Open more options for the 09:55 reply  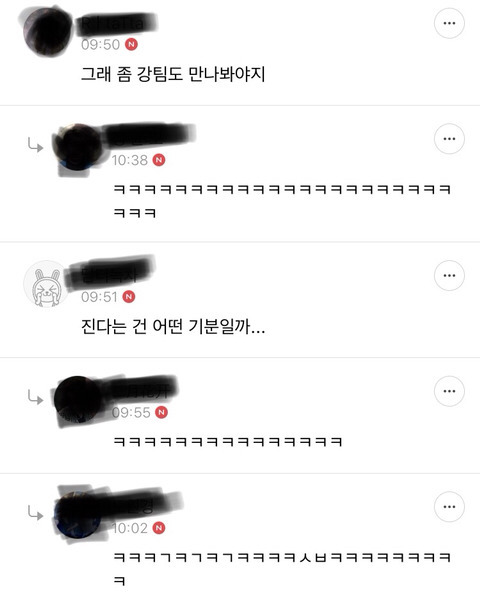[449, 391]
